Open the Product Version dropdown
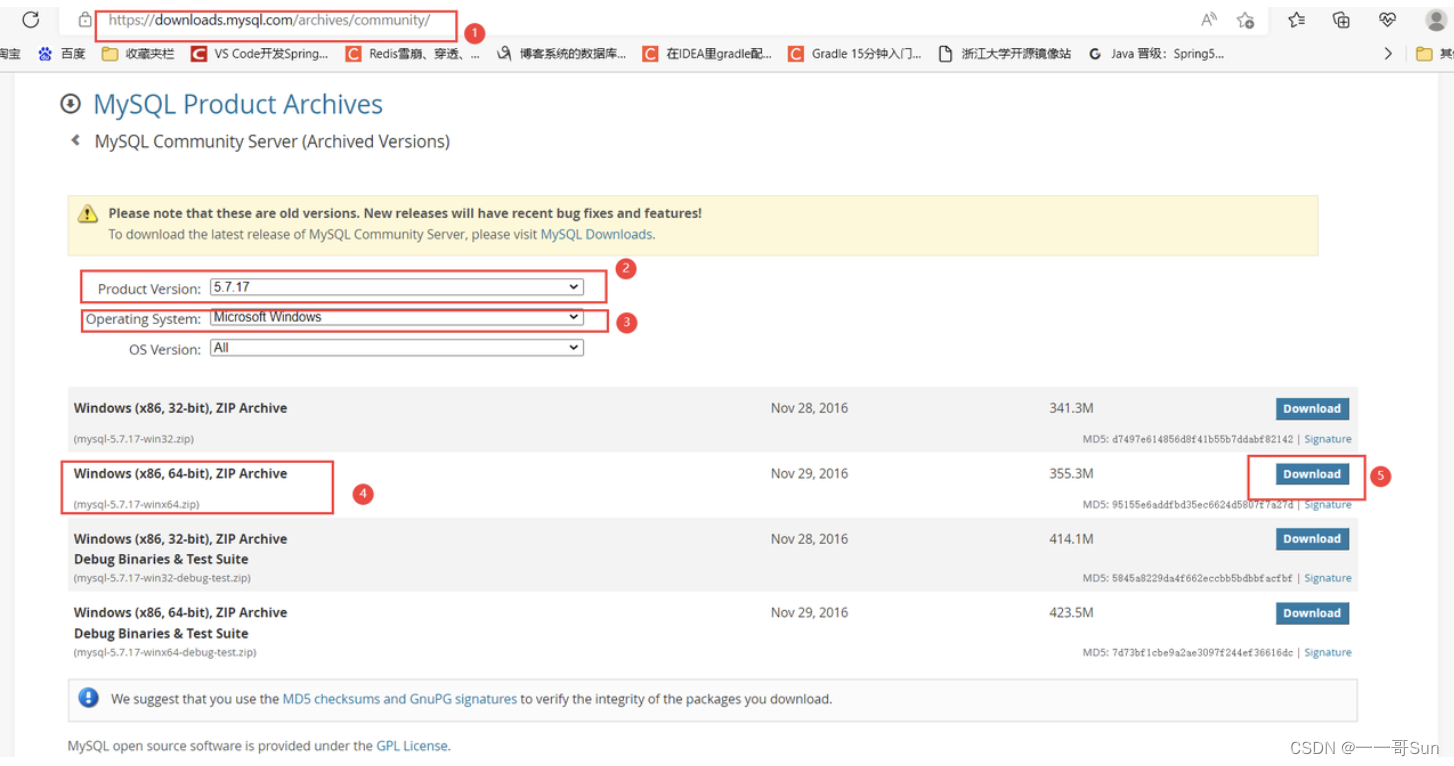Viewport: 1454px width, 766px height. point(396,287)
